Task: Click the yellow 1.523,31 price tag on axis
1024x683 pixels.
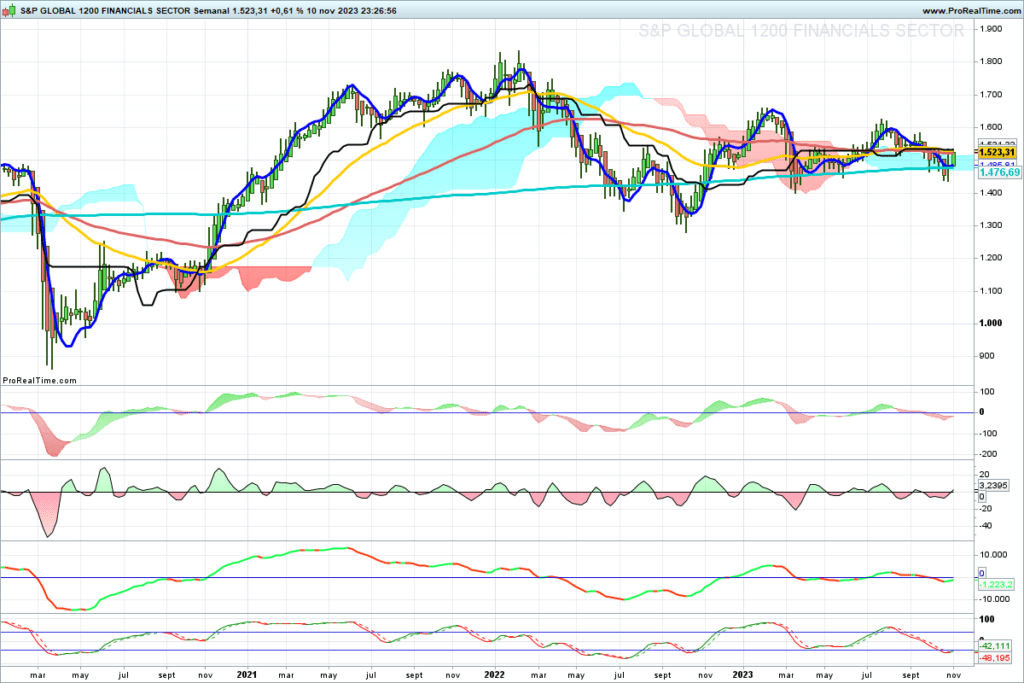Action: click(x=997, y=152)
